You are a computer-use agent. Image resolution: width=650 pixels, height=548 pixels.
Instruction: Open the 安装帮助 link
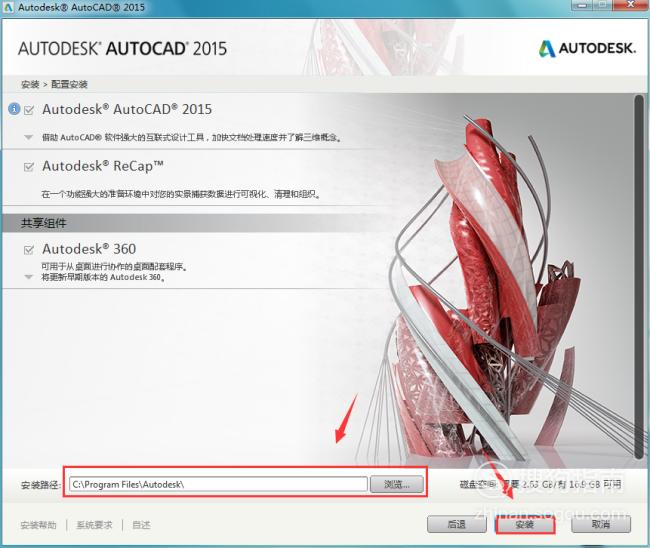(x=38, y=525)
